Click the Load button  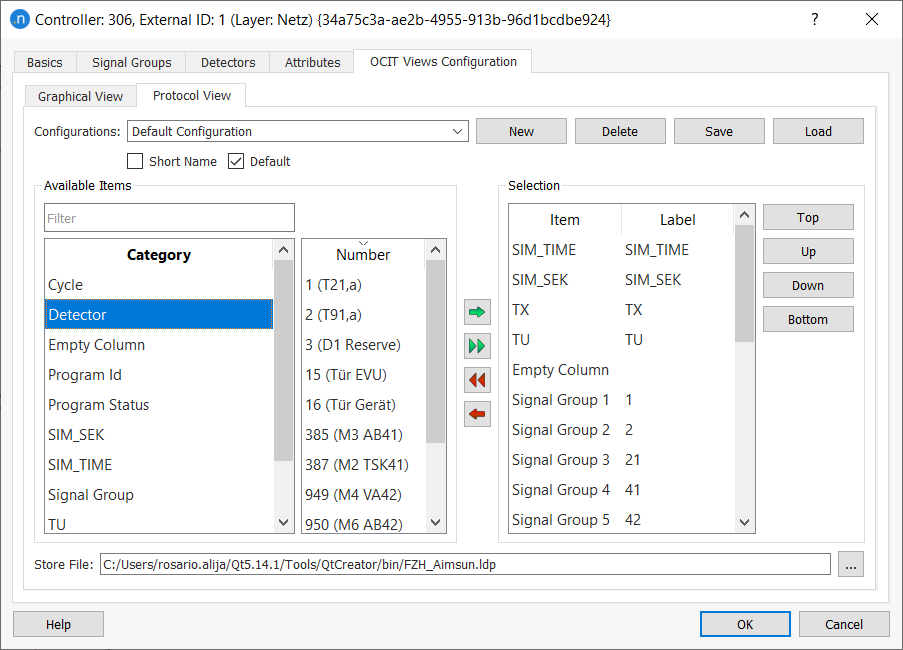point(817,131)
